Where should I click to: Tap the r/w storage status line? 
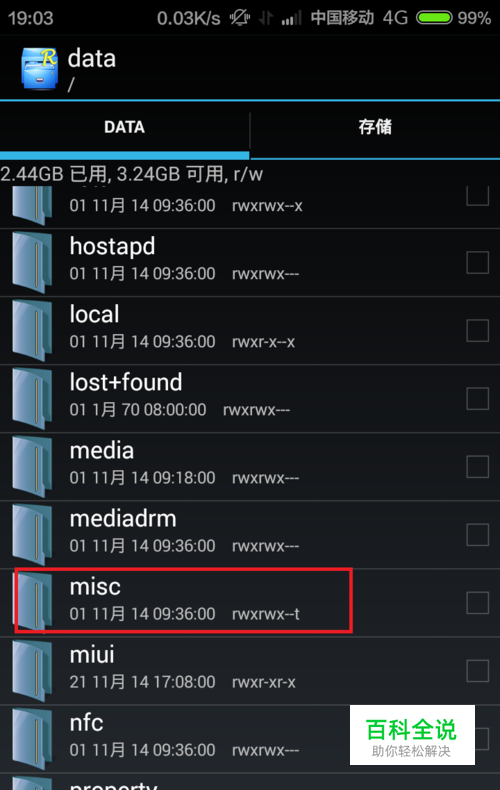(132, 174)
